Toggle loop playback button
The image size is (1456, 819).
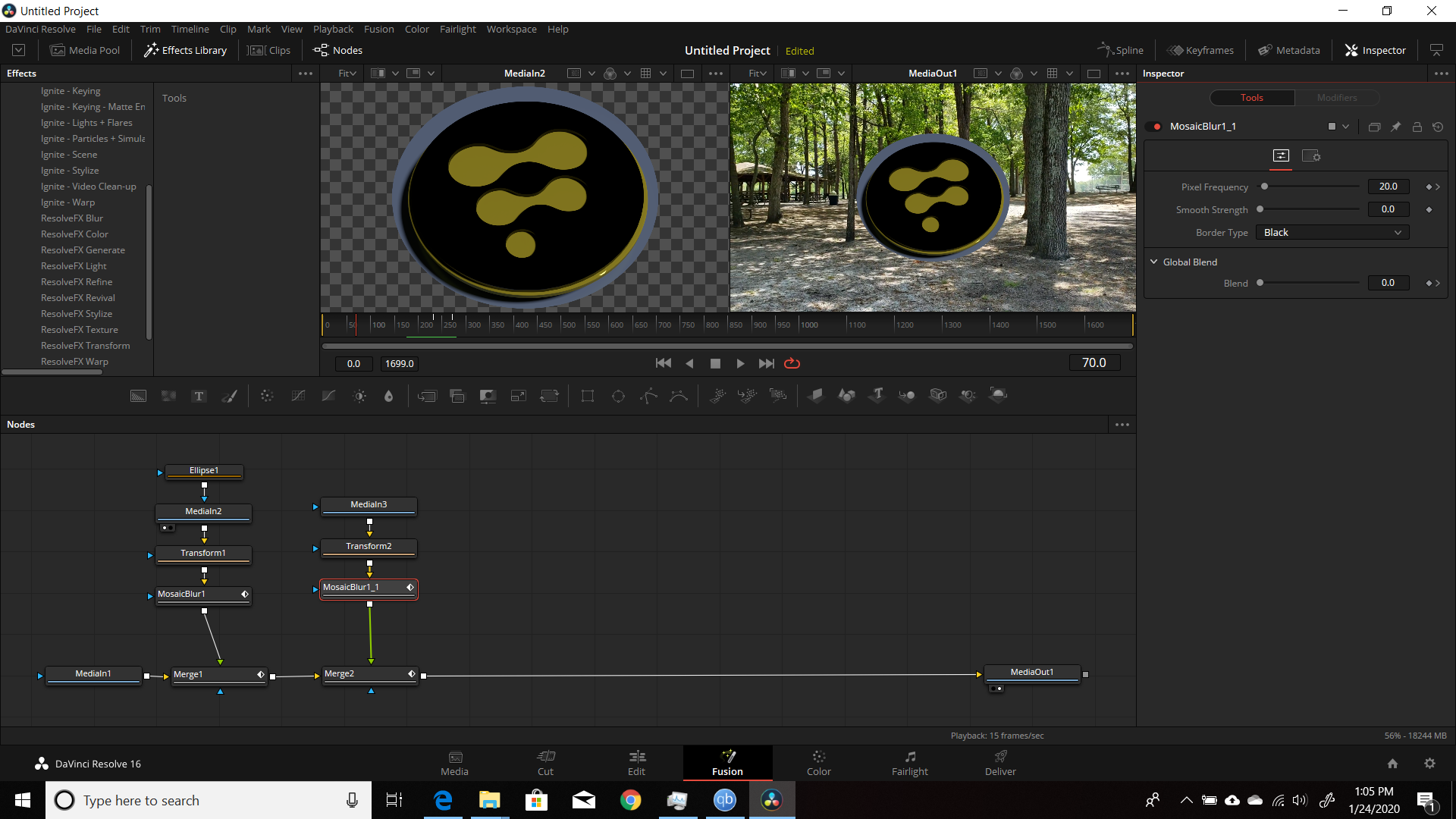click(792, 363)
